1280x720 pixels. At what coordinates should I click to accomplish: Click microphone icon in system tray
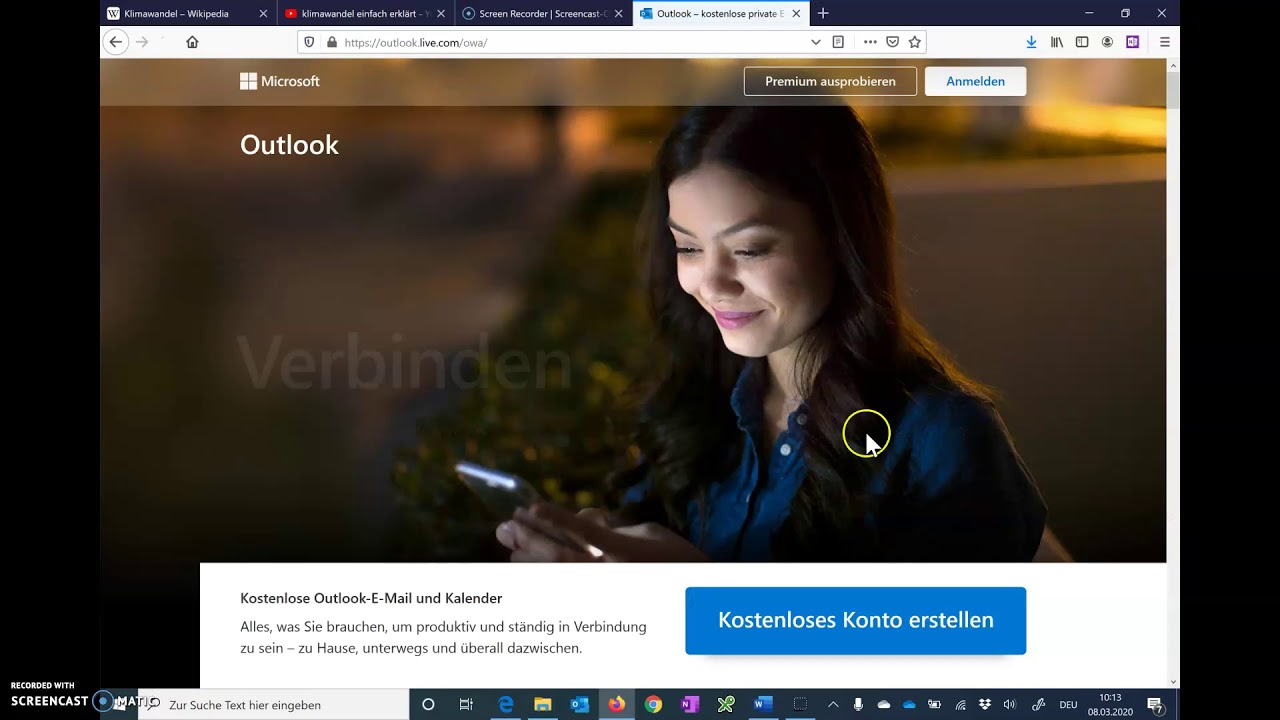click(858, 705)
